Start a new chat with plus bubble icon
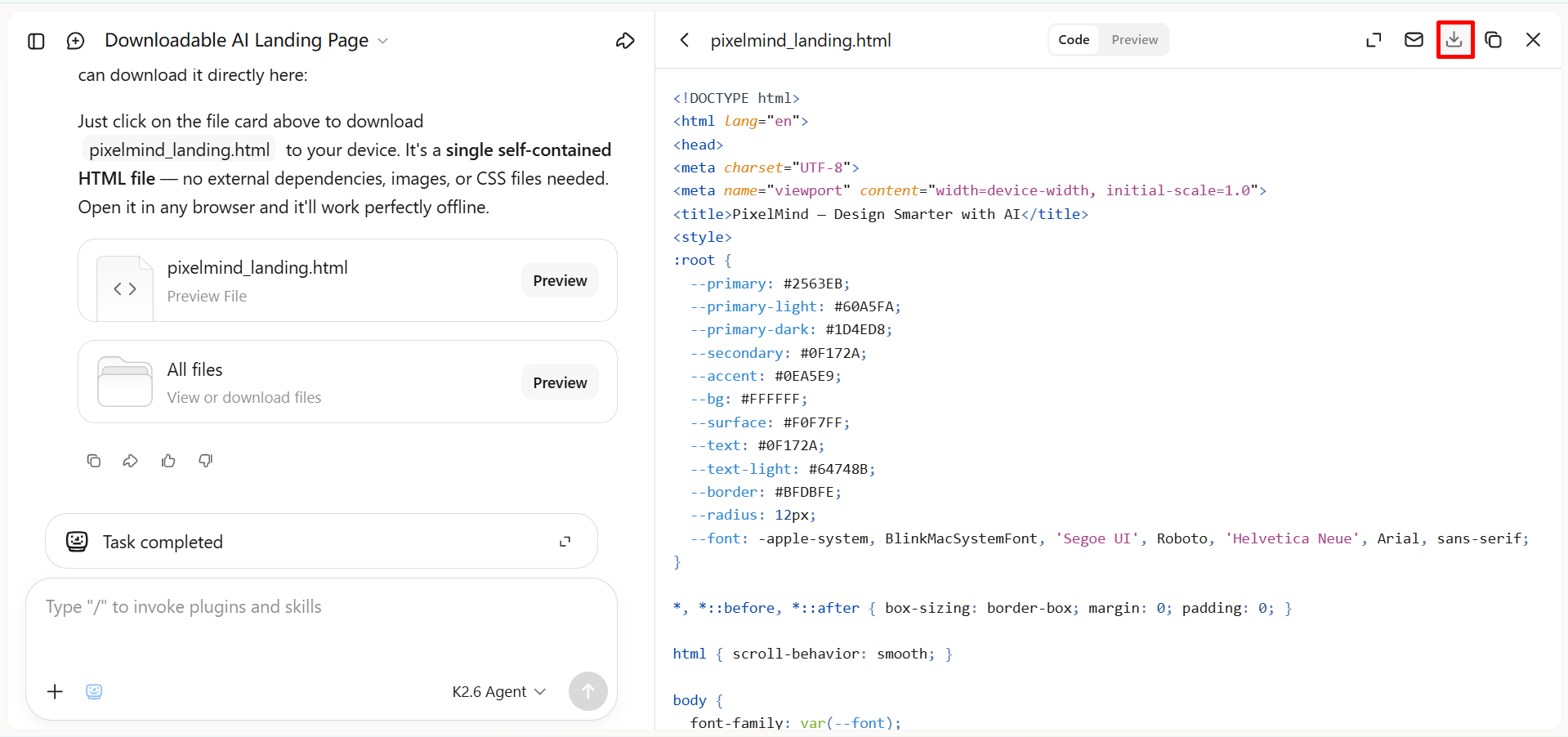 point(75,41)
